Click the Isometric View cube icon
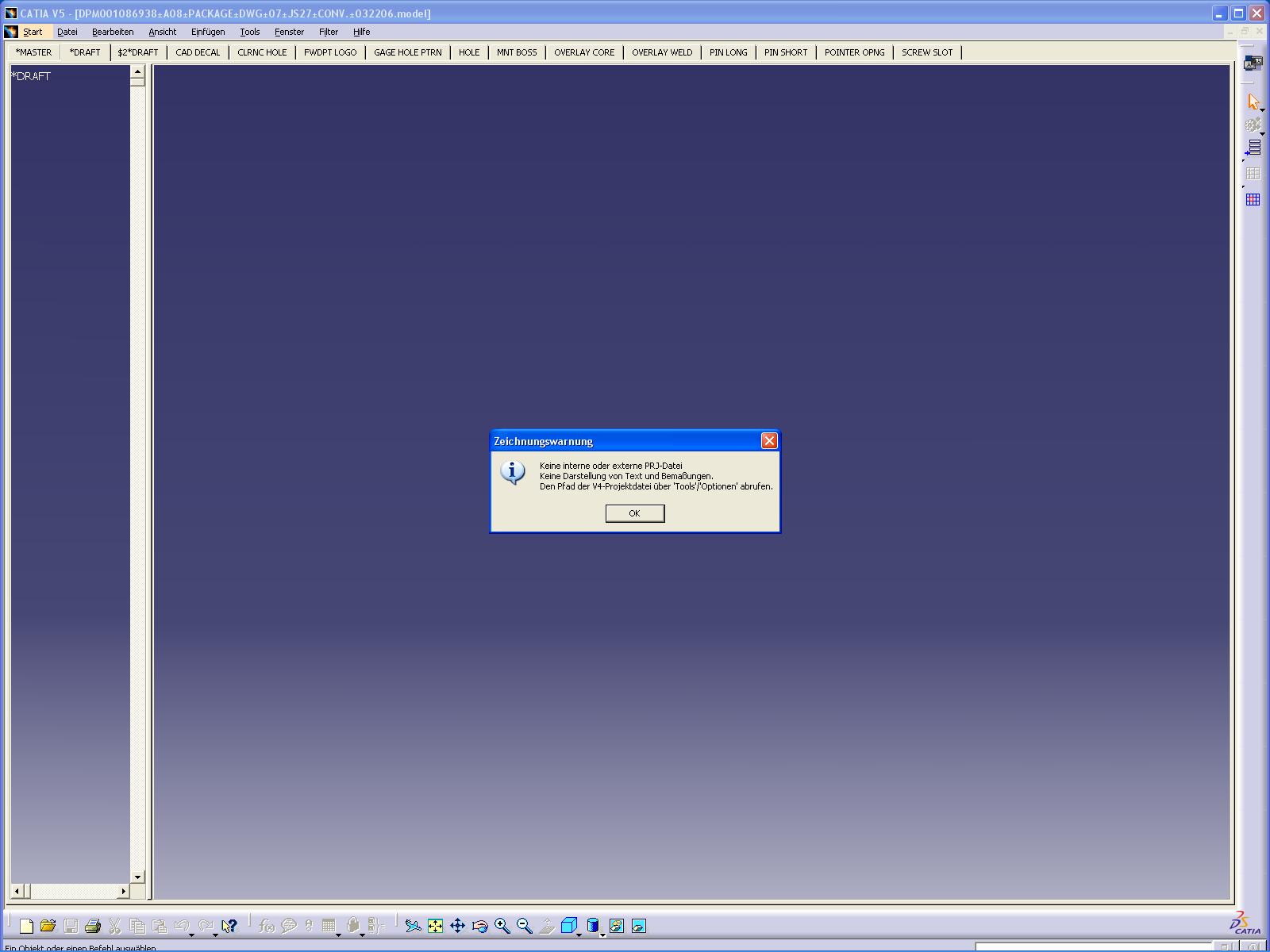Viewport: 1270px width, 952px height. coord(568,926)
